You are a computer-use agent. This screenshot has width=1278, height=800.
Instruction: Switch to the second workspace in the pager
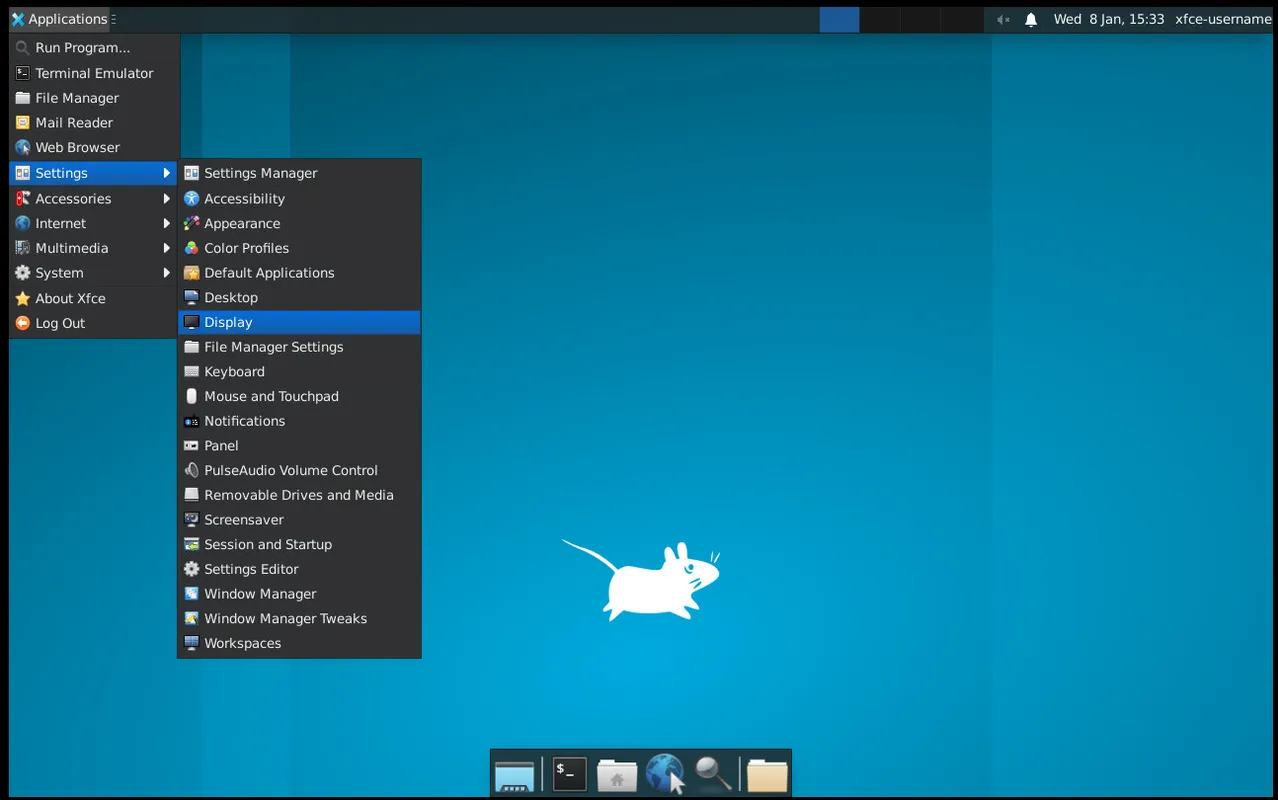click(880, 19)
